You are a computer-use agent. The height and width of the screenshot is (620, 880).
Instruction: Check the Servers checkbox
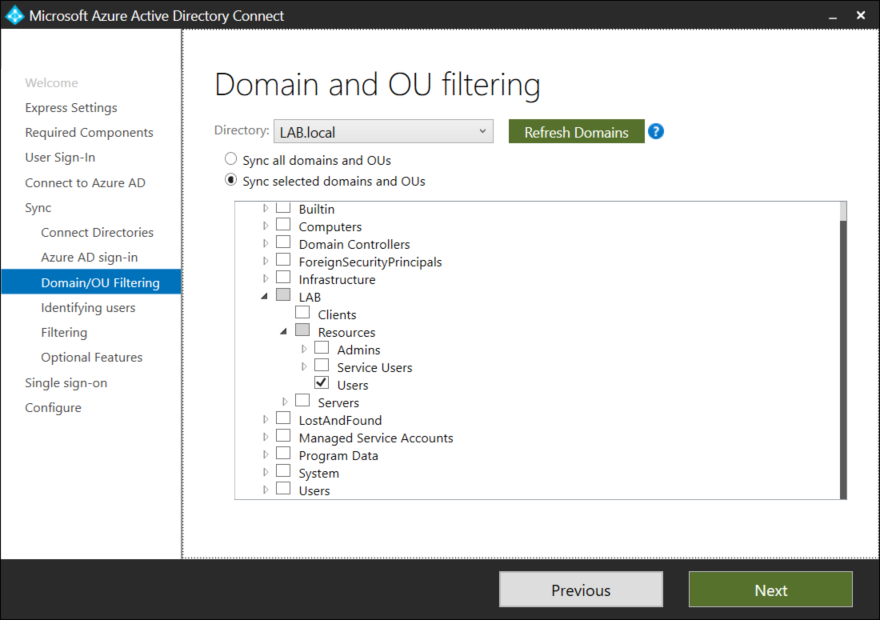[302, 401]
